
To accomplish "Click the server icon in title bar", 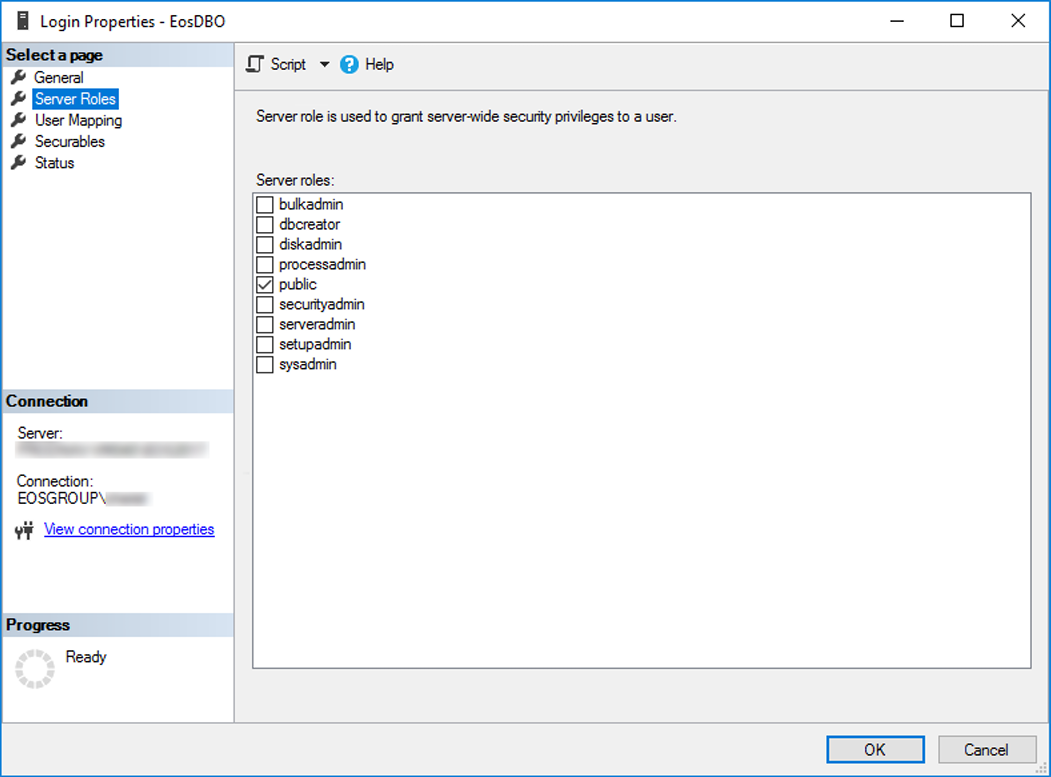I will tap(23, 21).
